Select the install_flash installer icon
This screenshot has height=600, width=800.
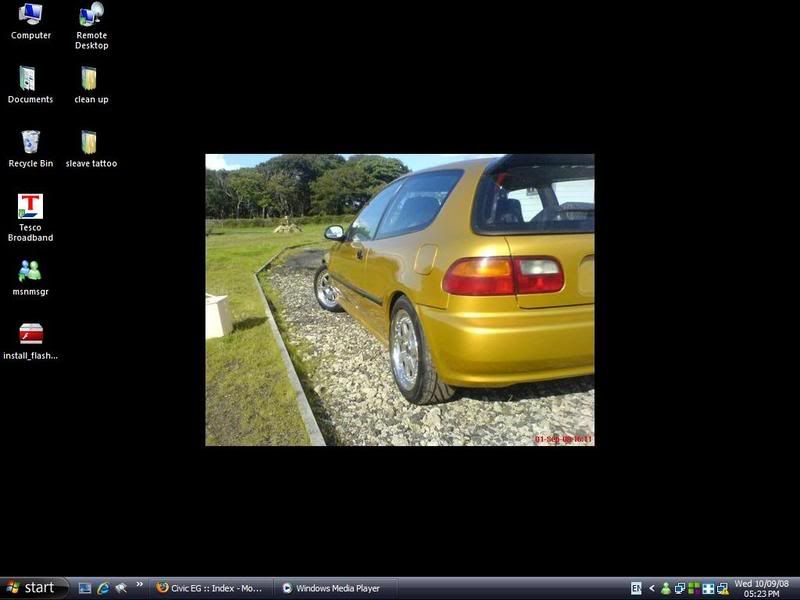click(31, 341)
